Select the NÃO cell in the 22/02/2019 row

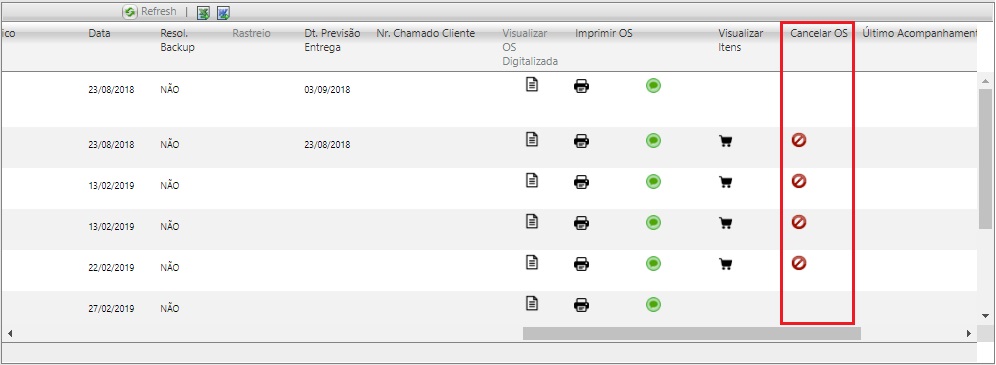click(170, 268)
